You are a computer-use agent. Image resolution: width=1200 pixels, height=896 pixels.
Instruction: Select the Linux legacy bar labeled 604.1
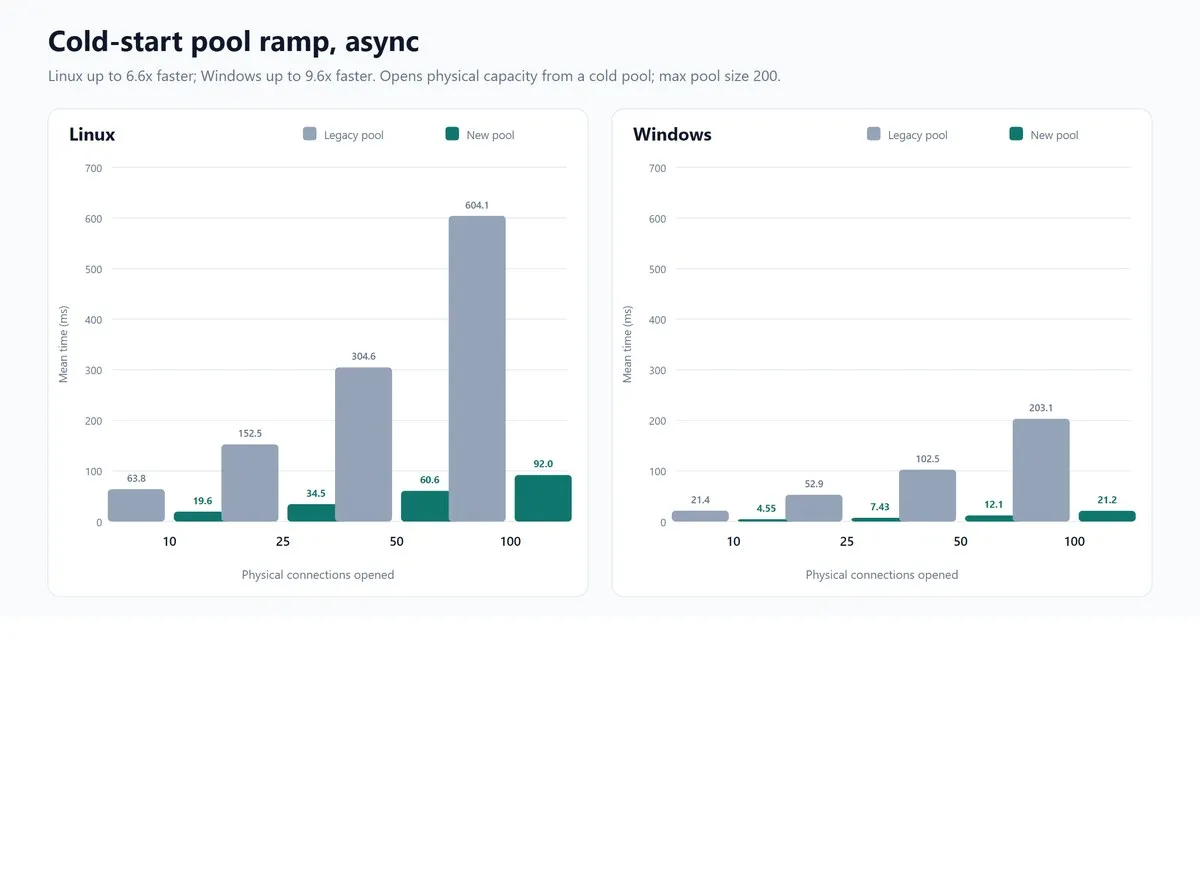pos(477,369)
